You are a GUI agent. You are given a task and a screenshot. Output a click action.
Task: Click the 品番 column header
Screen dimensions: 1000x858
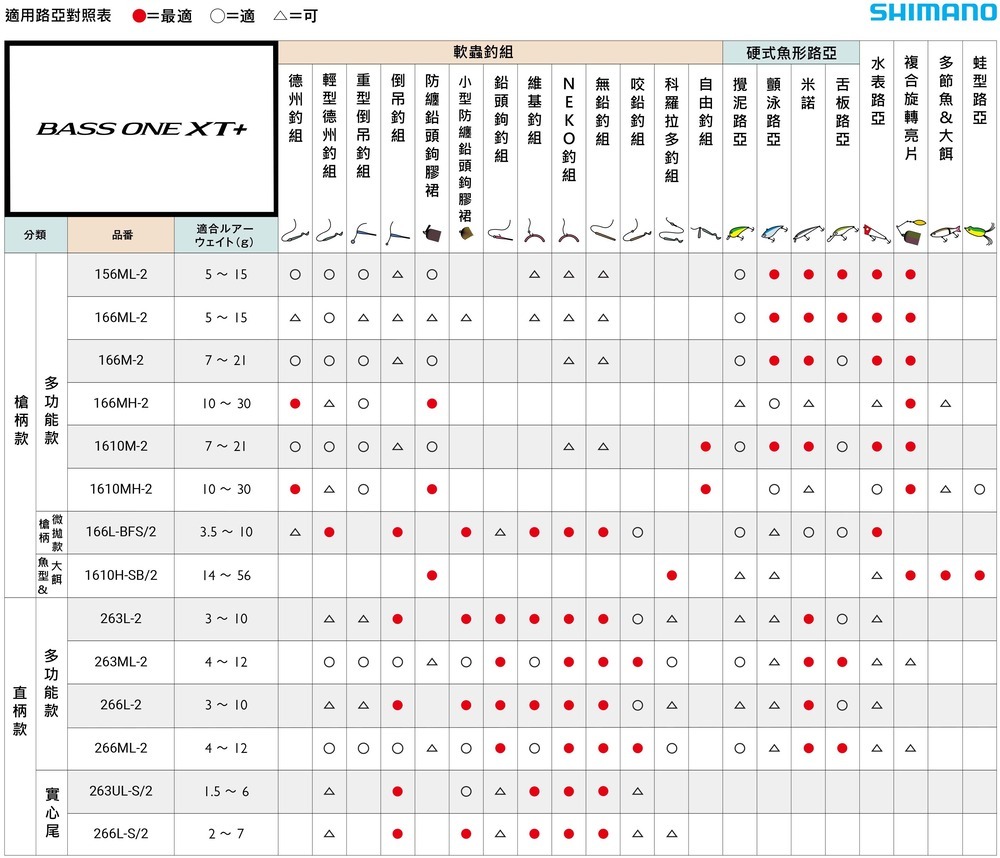coord(121,235)
